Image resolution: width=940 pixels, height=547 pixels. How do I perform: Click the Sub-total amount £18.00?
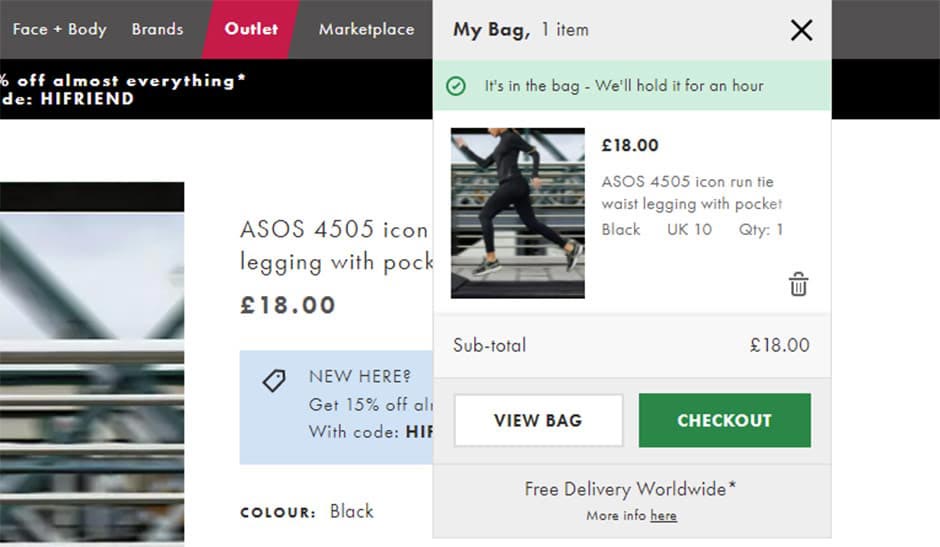pos(779,345)
